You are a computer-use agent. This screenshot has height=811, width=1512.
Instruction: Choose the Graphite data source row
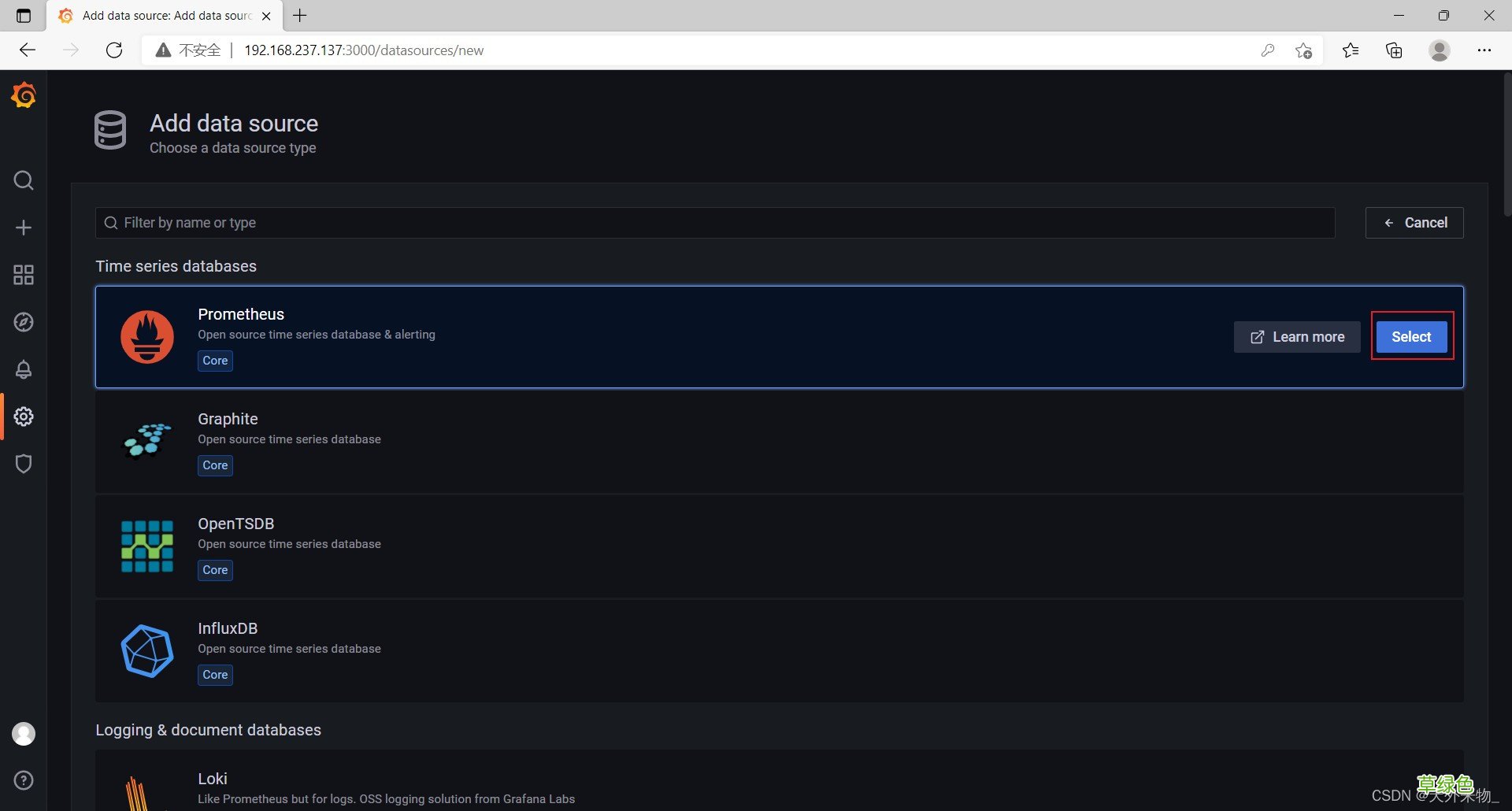point(780,442)
